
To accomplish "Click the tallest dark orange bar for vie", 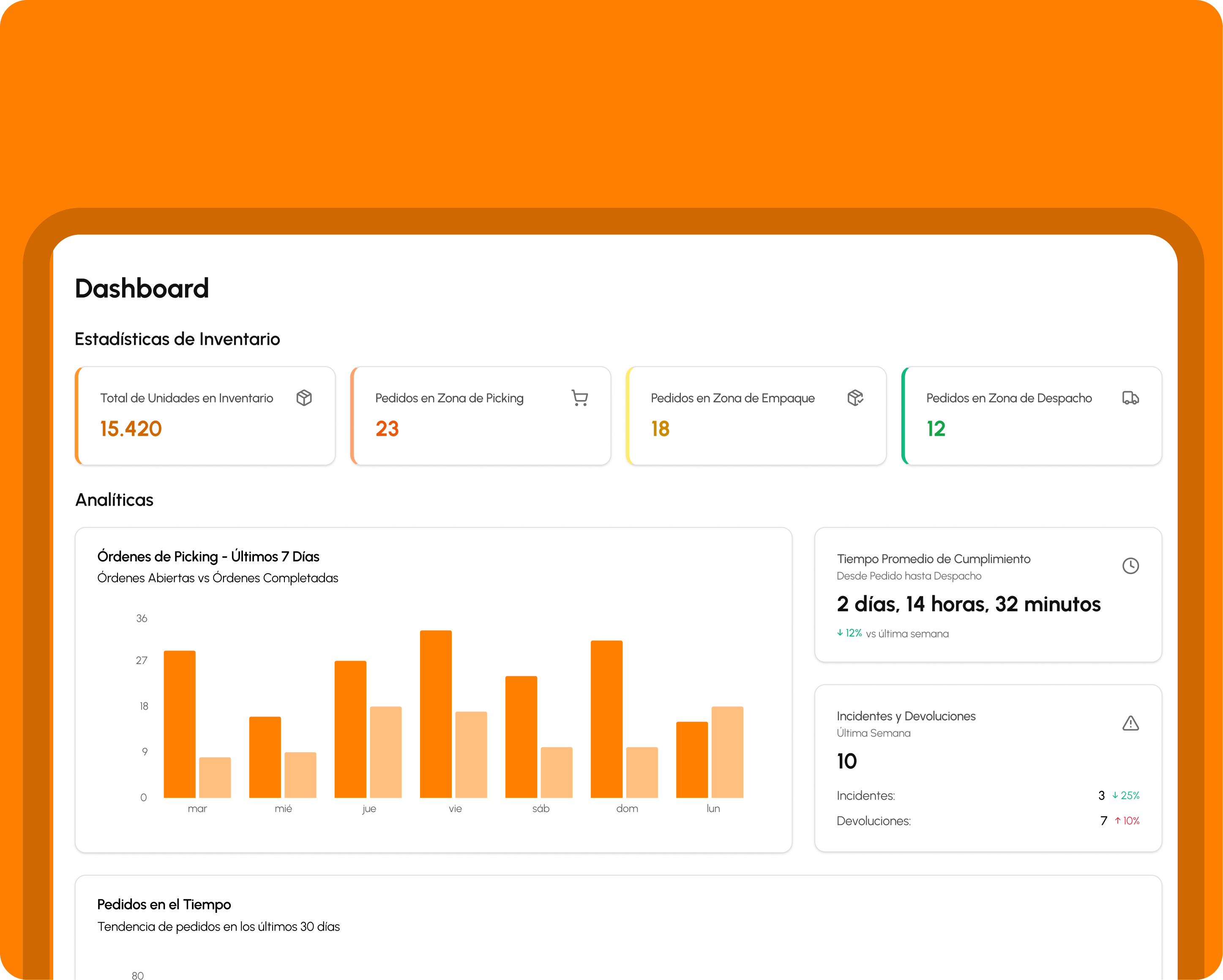I will point(436,713).
